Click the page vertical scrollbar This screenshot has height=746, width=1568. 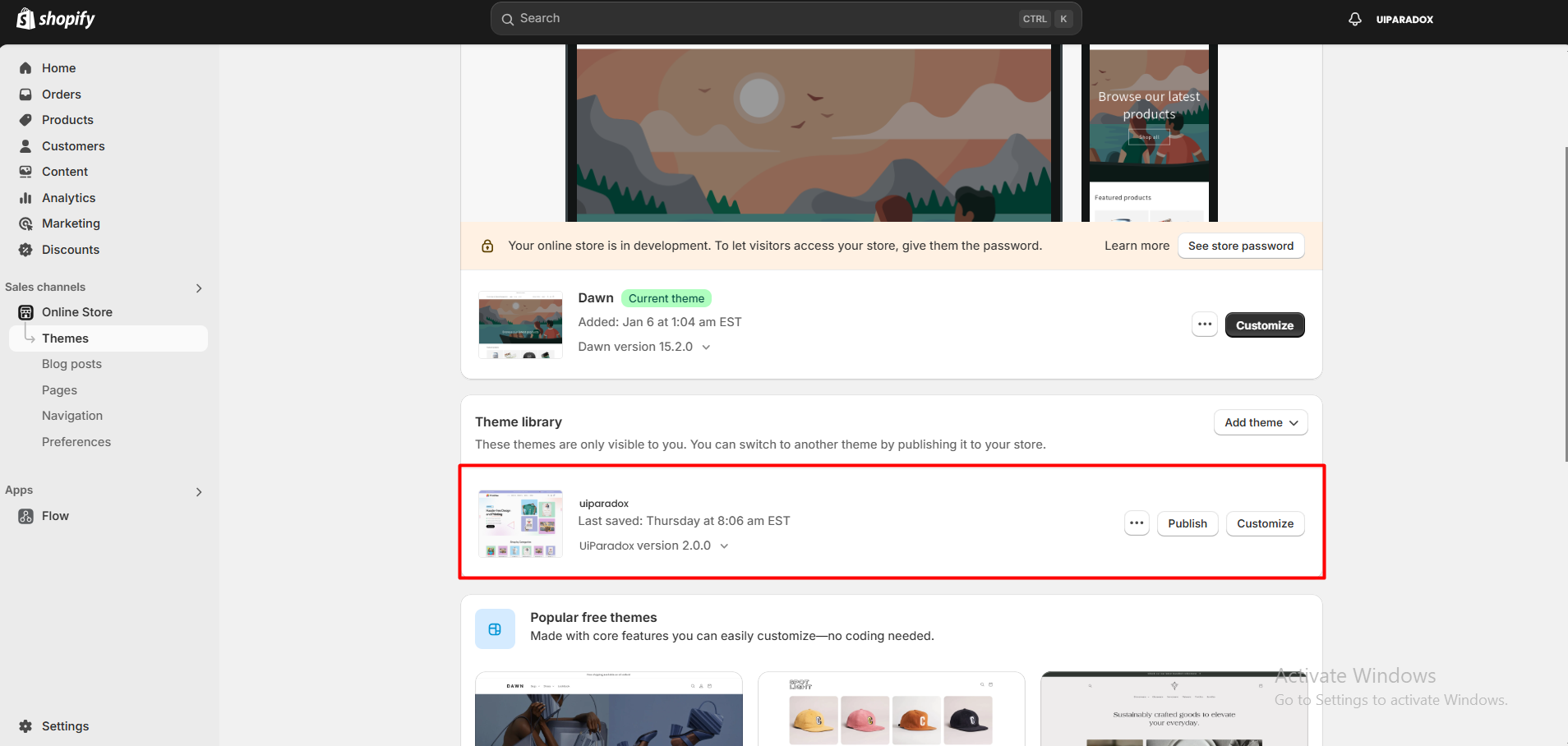point(1565,304)
